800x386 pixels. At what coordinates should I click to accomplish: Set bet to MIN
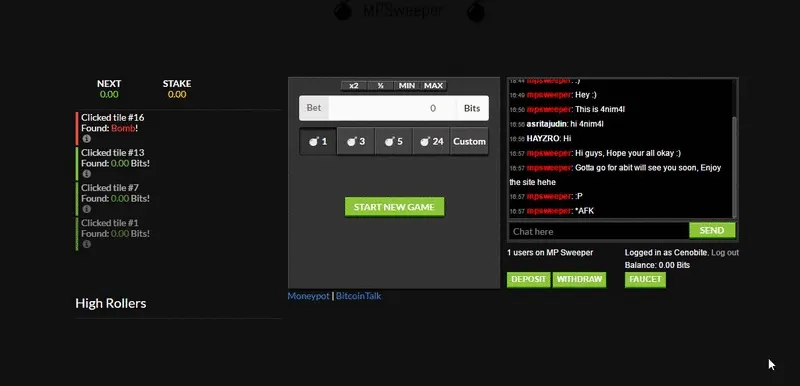(407, 86)
